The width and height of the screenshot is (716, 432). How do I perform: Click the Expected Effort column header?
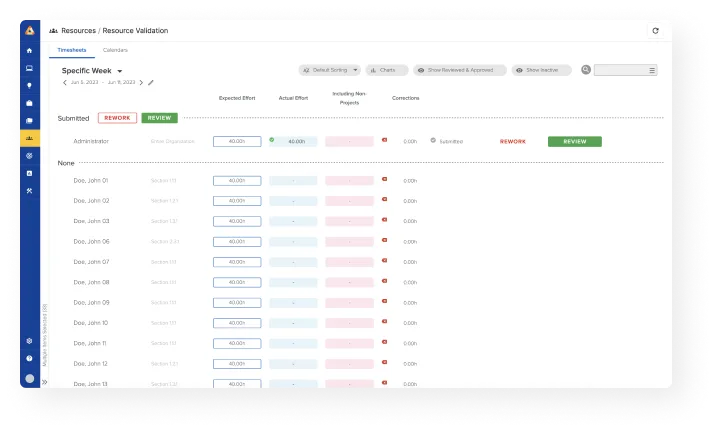click(237, 98)
